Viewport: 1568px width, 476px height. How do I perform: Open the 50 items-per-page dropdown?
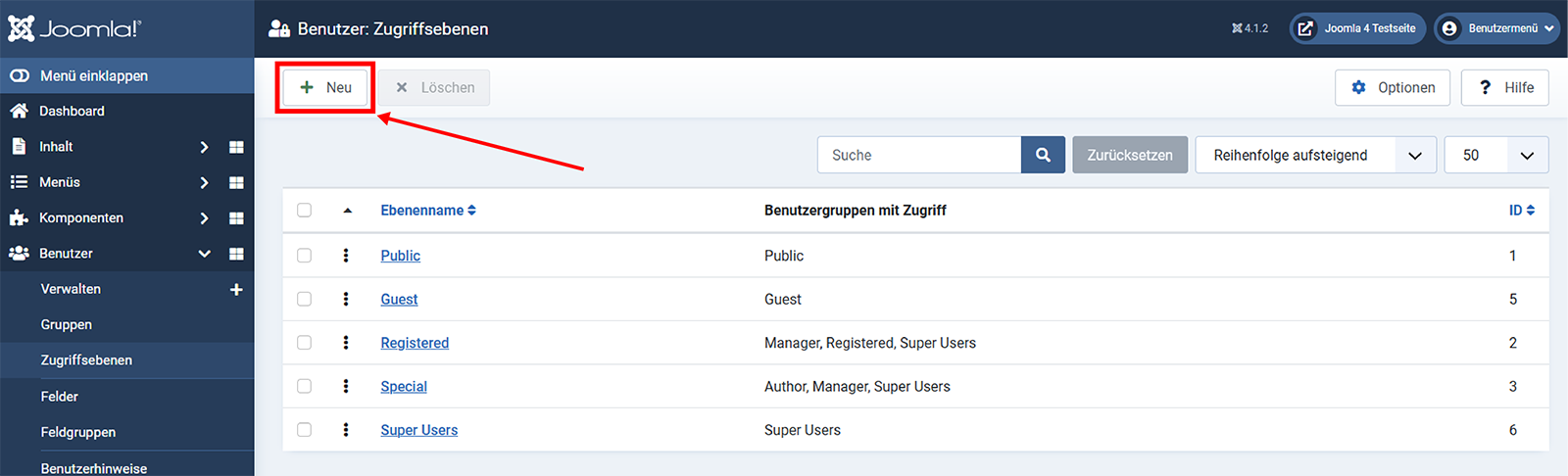1495,155
